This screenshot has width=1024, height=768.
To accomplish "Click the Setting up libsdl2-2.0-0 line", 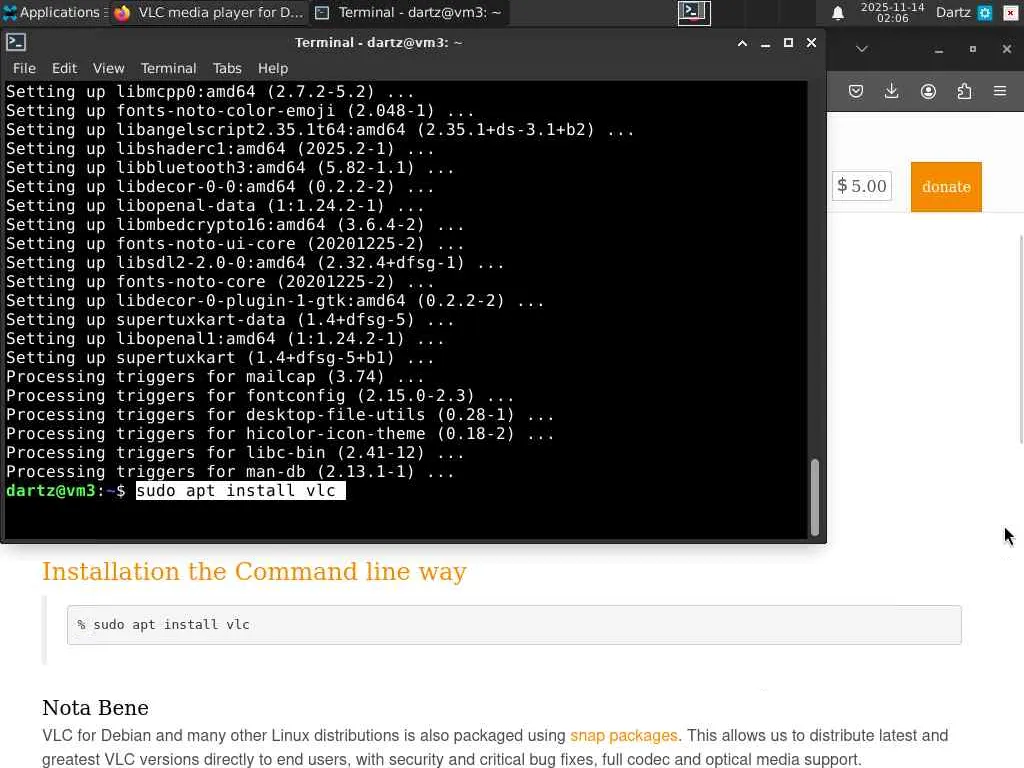I will tap(255, 263).
